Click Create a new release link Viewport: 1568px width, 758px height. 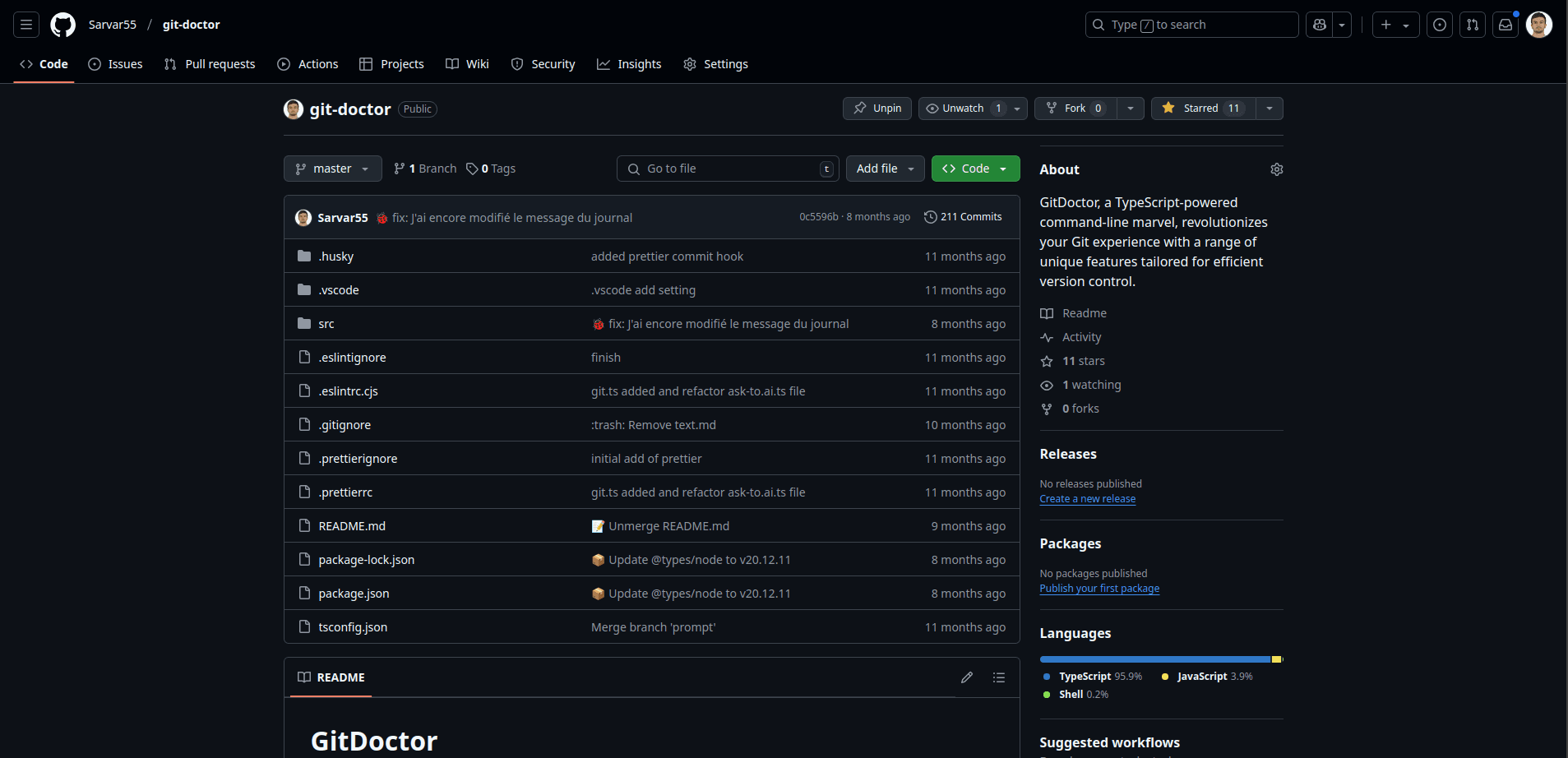[x=1087, y=499]
